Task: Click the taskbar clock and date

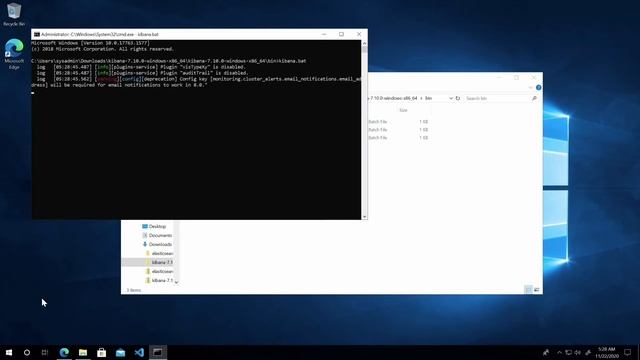Action: coord(607,352)
